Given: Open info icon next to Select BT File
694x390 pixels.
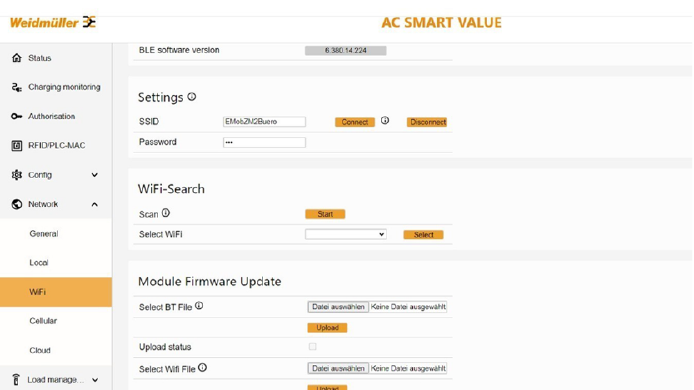Looking at the screenshot, I should coord(199,306).
